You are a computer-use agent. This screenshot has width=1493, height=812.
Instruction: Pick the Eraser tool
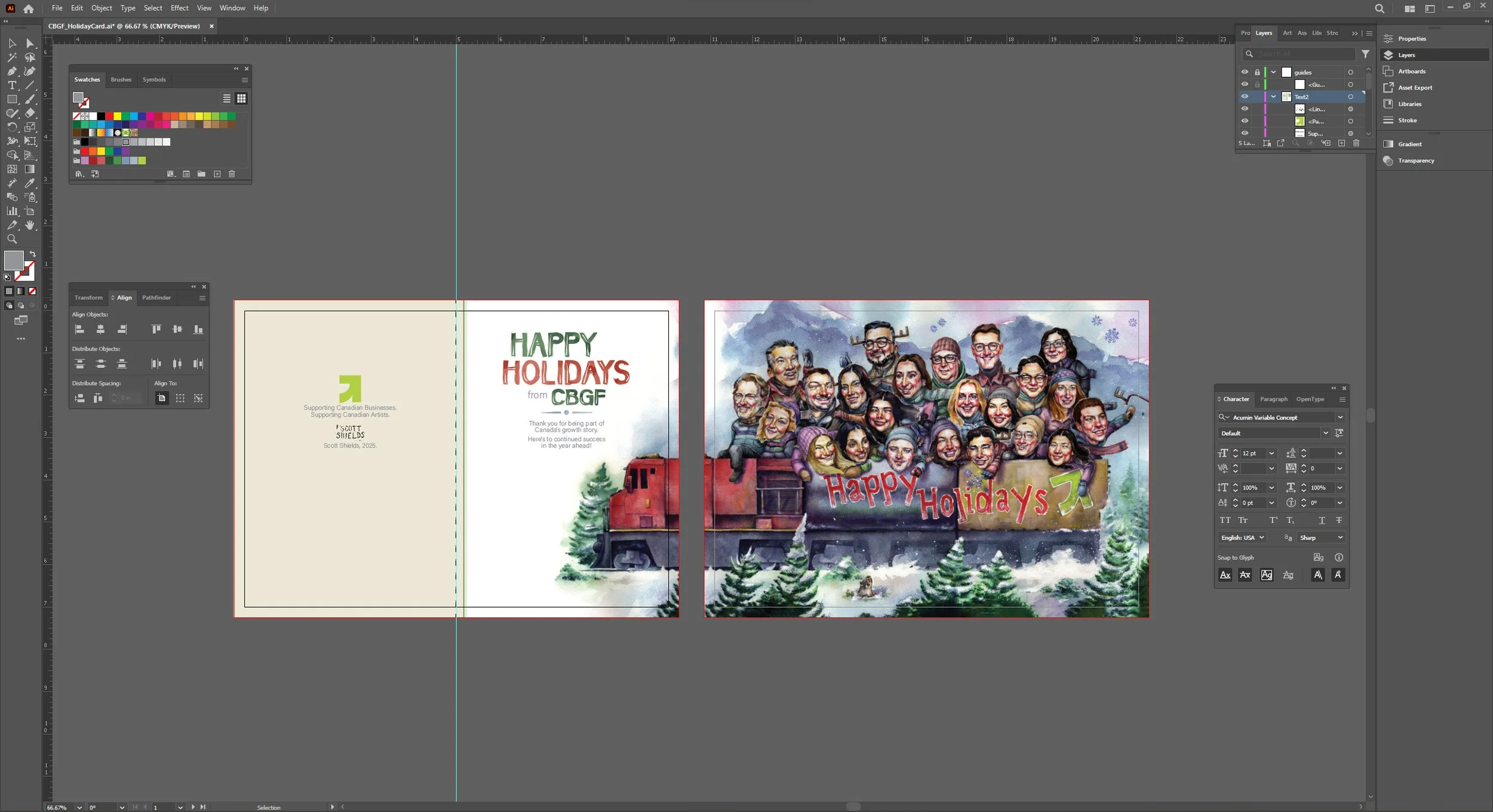[30, 113]
